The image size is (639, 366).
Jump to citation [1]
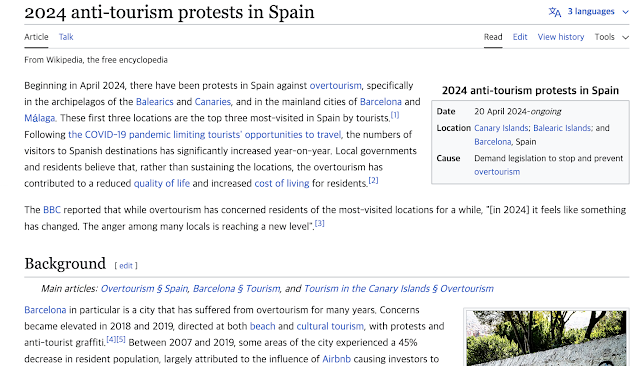click(395, 115)
